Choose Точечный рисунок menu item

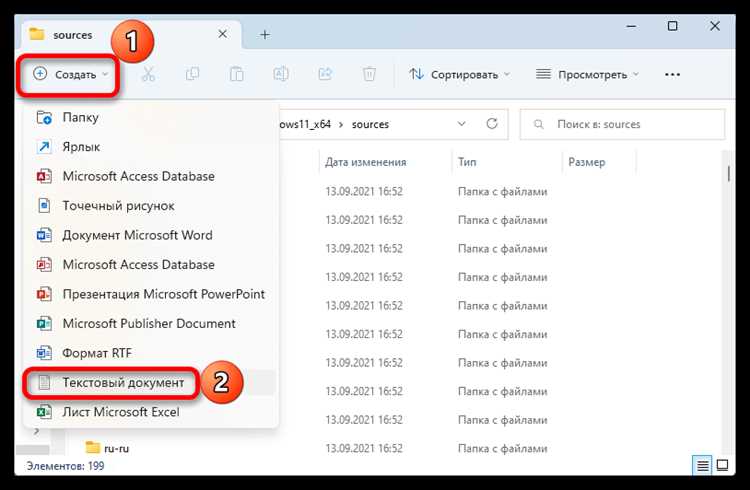(151, 206)
